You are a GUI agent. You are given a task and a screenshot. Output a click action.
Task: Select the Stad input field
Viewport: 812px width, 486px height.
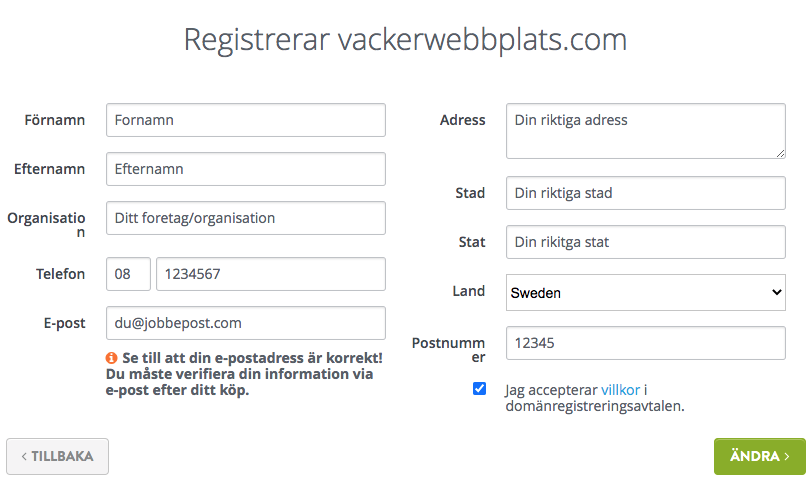tap(646, 193)
